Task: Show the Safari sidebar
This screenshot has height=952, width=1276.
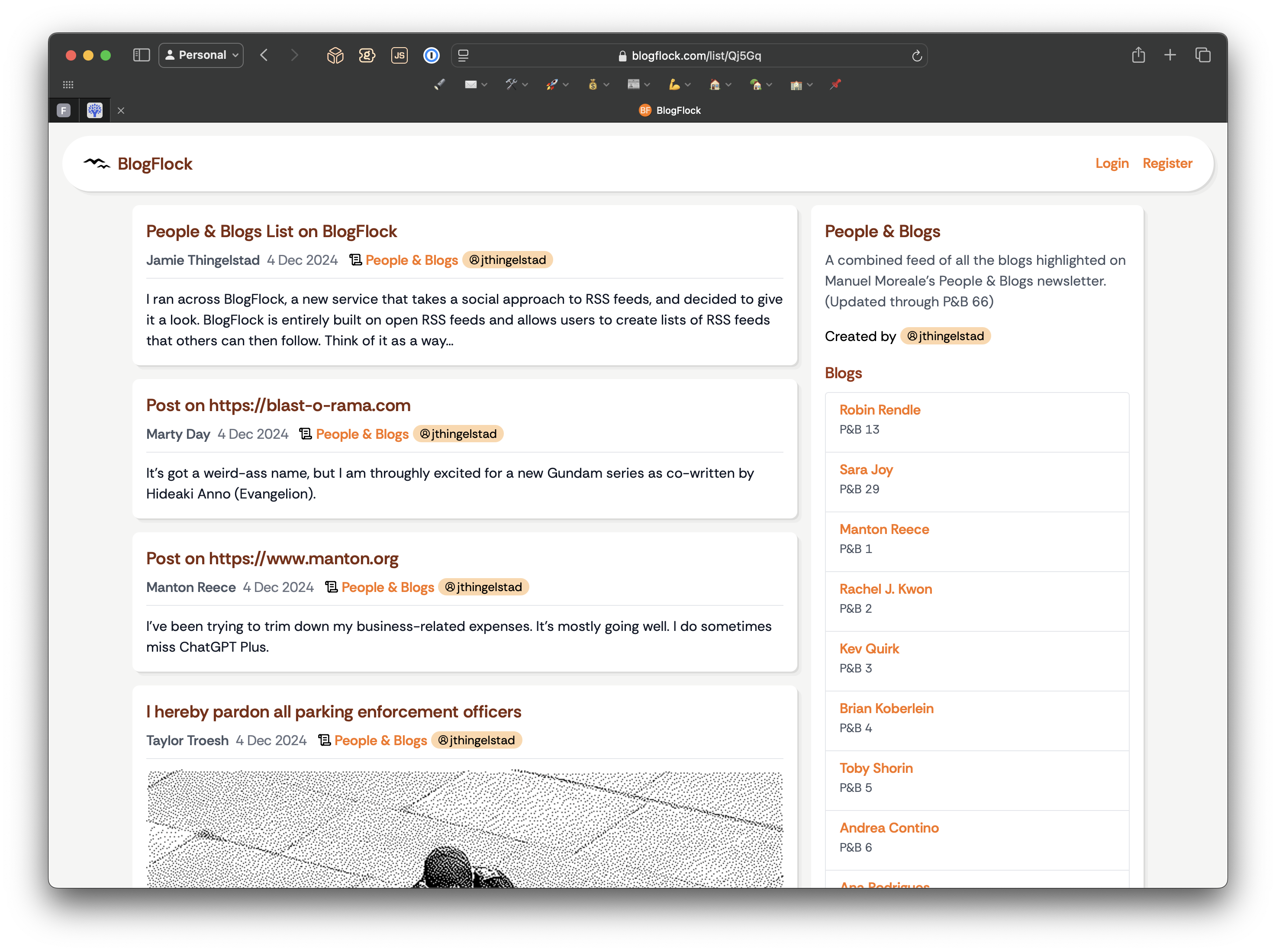Action: (141, 55)
